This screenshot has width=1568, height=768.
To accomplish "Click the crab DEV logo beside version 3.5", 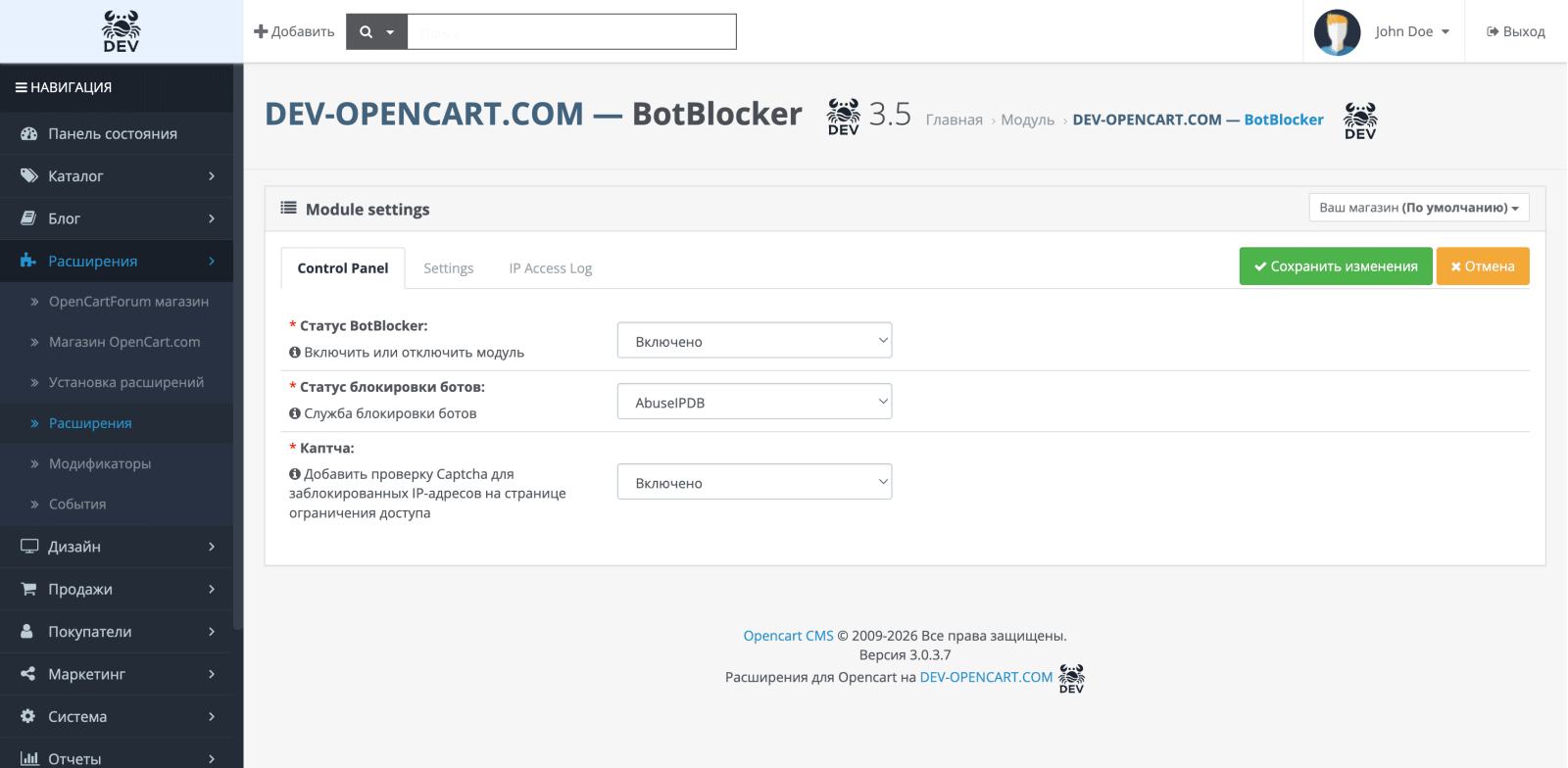I will [844, 117].
